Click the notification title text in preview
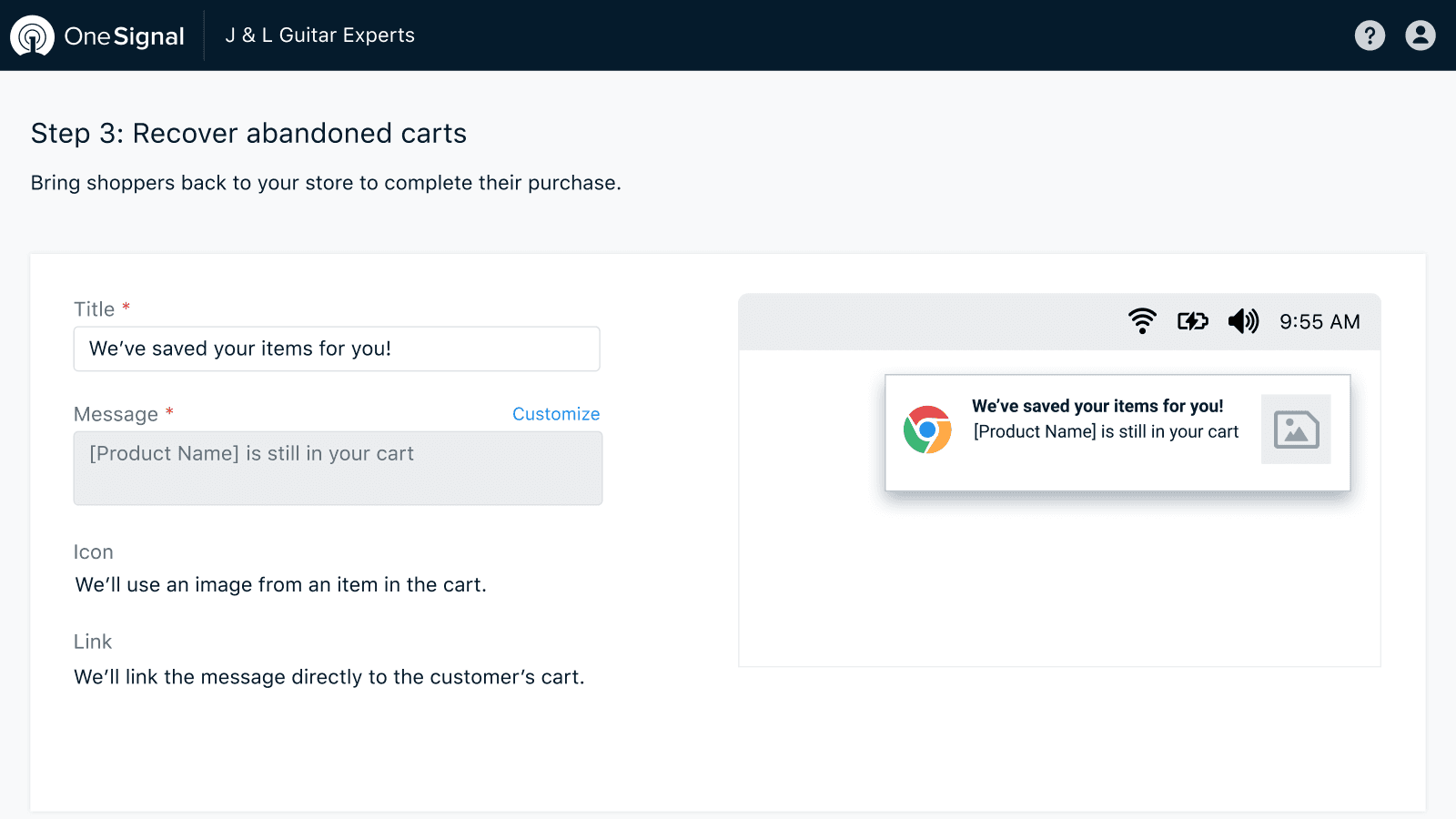The height and width of the screenshot is (819, 1456). point(1098,406)
